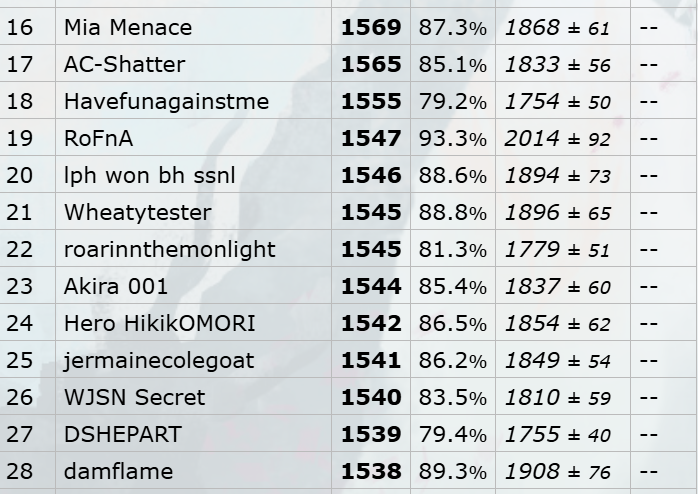Image resolution: width=698 pixels, height=494 pixels.
Task: Click Elo rating 1569 cell
Action: pyautogui.click(x=371, y=27)
